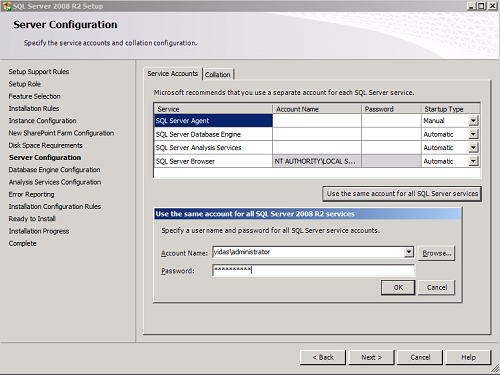This screenshot has height=375, width=500.
Task: Expand the Account Name combo box arrow
Action: (x=409, y=252)
